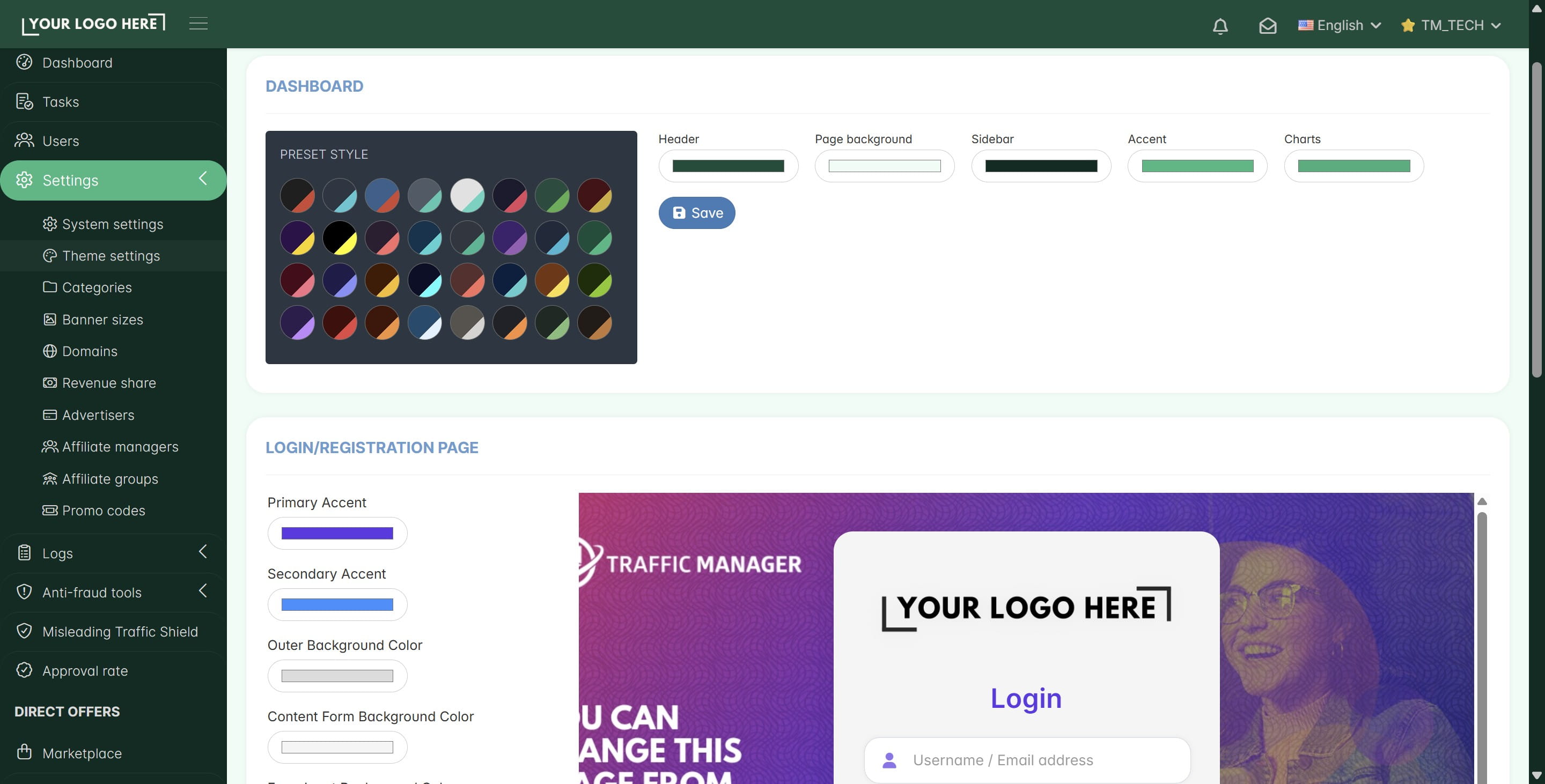Click the Promo codes ticket icon
This screenshot has width=1545, height=784.
[50, 510]
